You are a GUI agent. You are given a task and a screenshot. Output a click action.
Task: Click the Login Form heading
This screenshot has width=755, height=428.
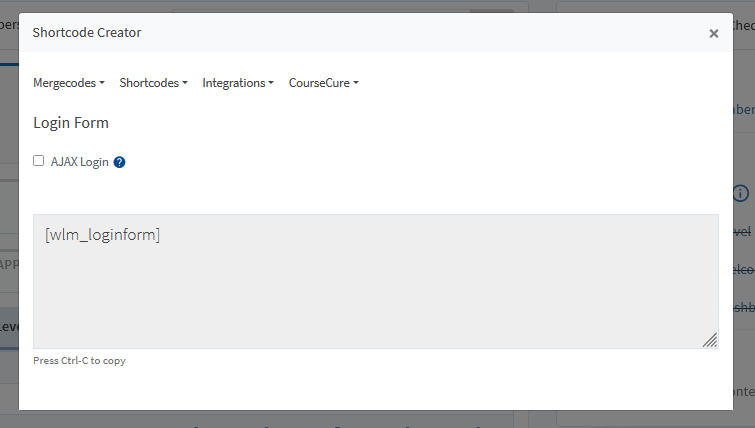pos(71,123)
